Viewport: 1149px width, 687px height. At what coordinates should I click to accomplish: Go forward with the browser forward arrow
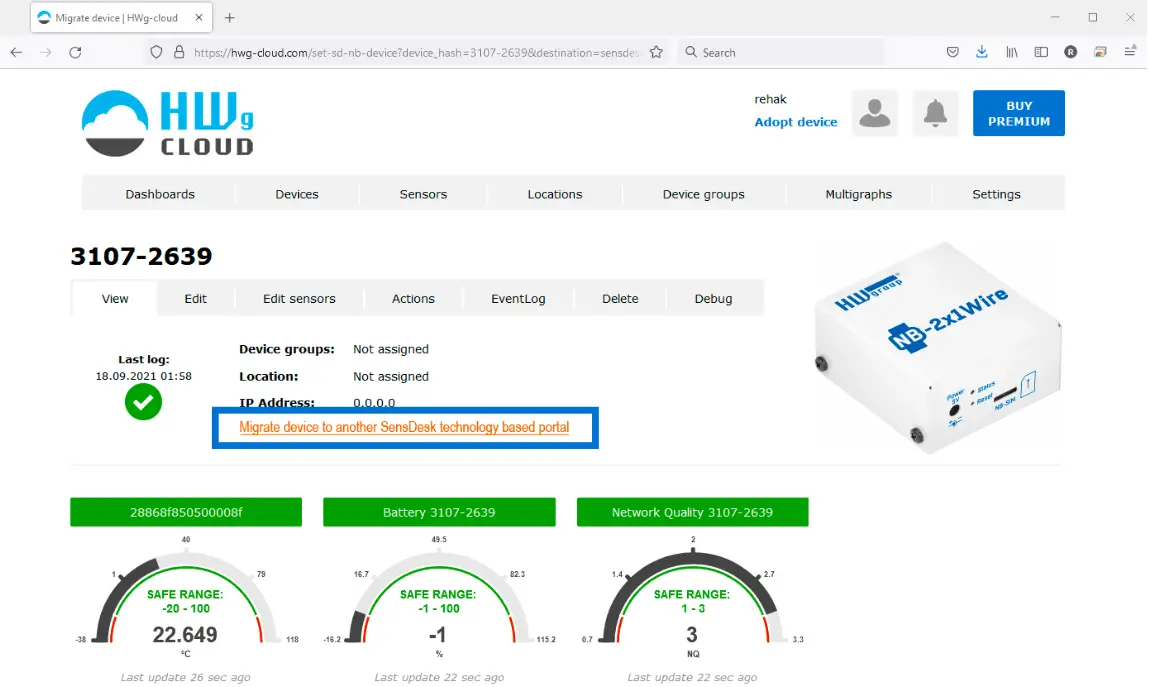pos(45,52)
